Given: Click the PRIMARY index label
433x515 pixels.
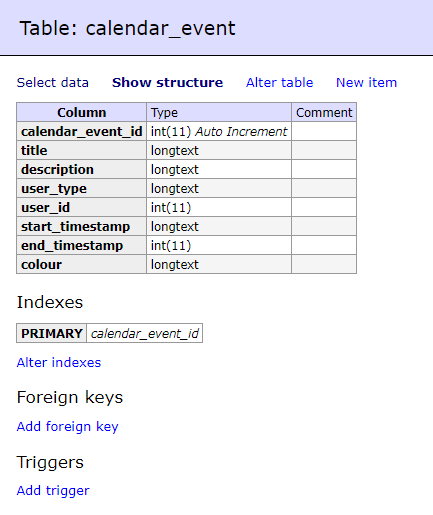Looking at the screenshot, I should click(52, 333).
